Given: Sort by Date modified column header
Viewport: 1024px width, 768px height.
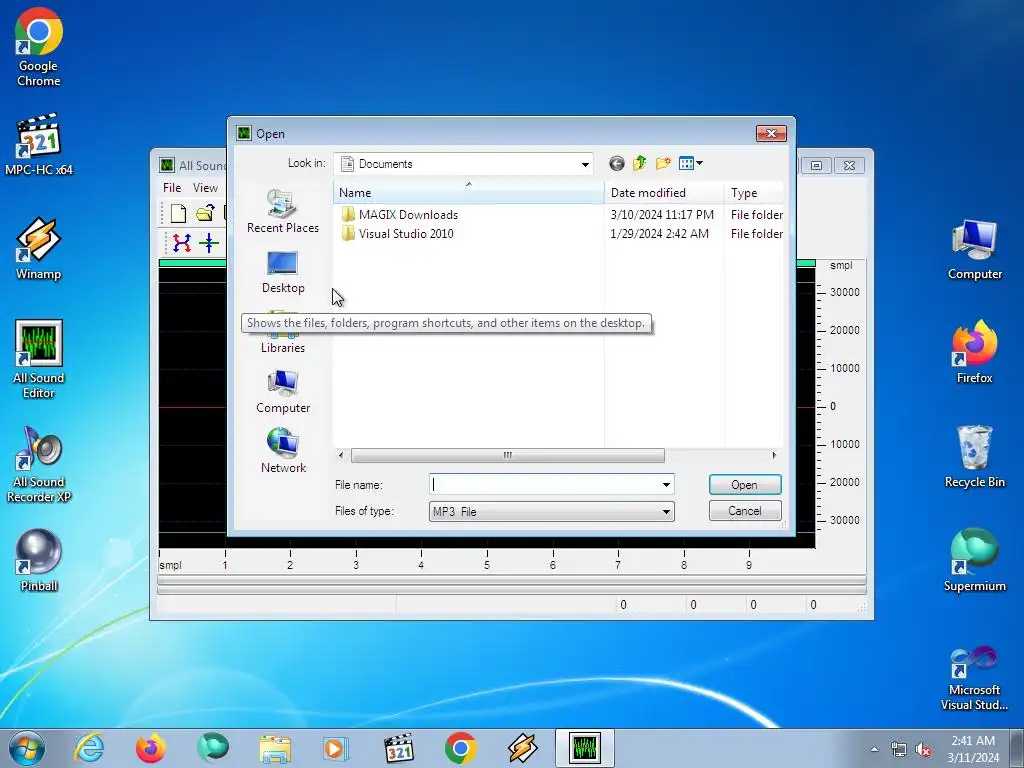Looking at the screenshot, I should tap(664, 193).
